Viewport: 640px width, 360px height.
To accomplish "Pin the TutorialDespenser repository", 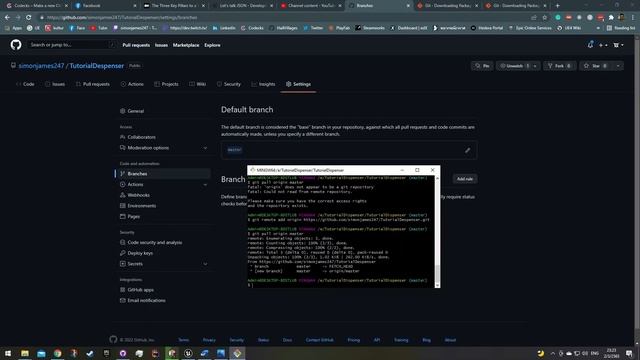I will tap(482, 66).
